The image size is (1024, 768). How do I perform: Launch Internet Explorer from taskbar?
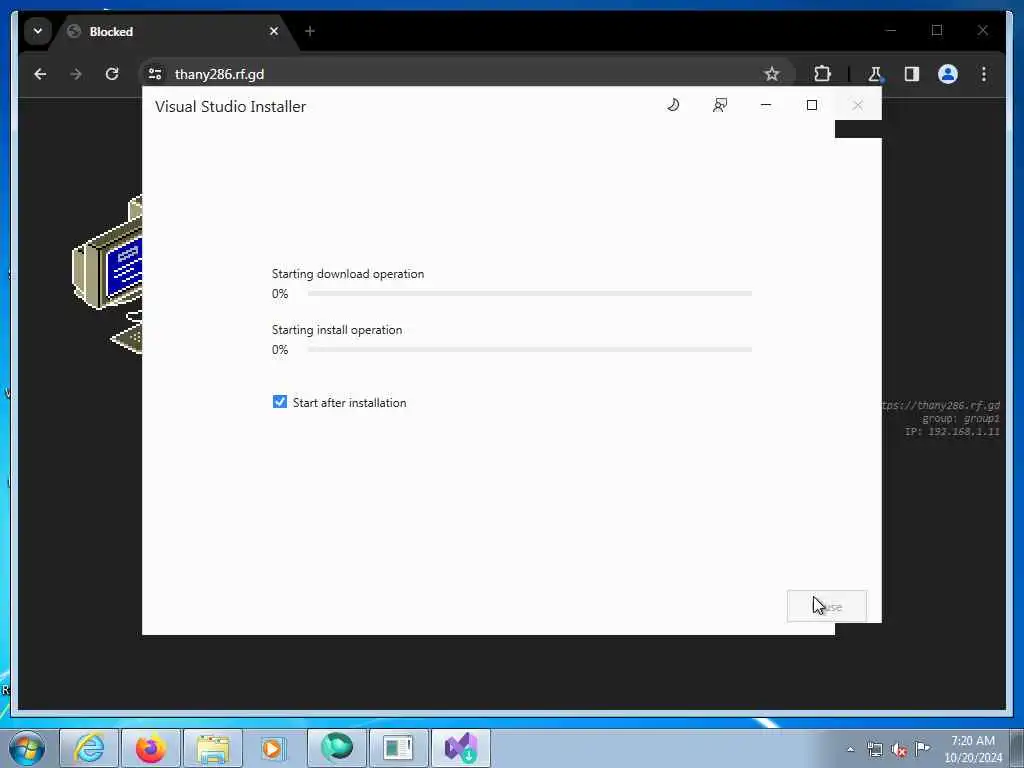[89, 748]
